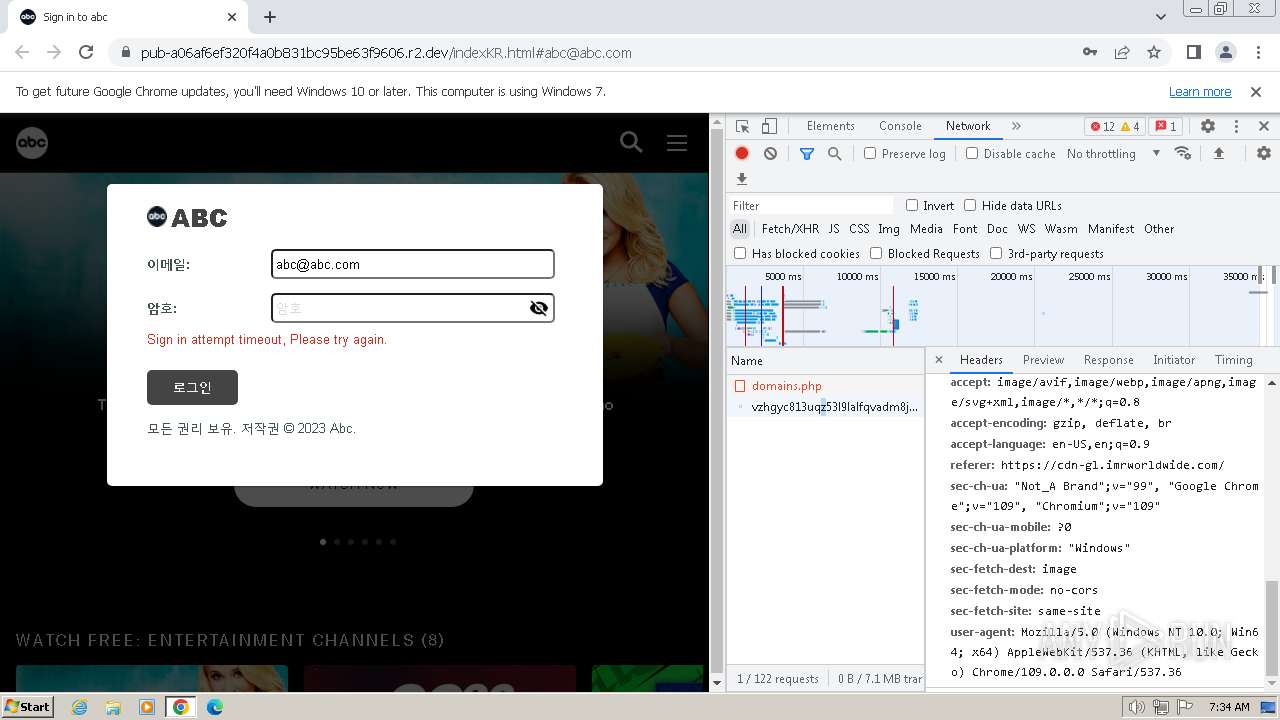1280x720 pixels.
Task: Click the export HAR download arrow
Action: tap(742, 179)
